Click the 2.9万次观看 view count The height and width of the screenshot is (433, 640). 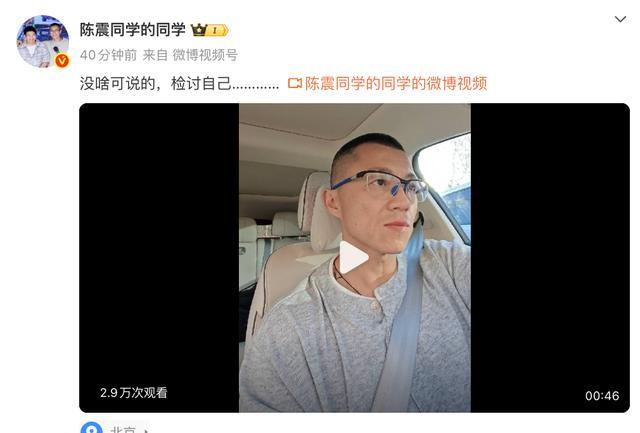click(133, 393)
